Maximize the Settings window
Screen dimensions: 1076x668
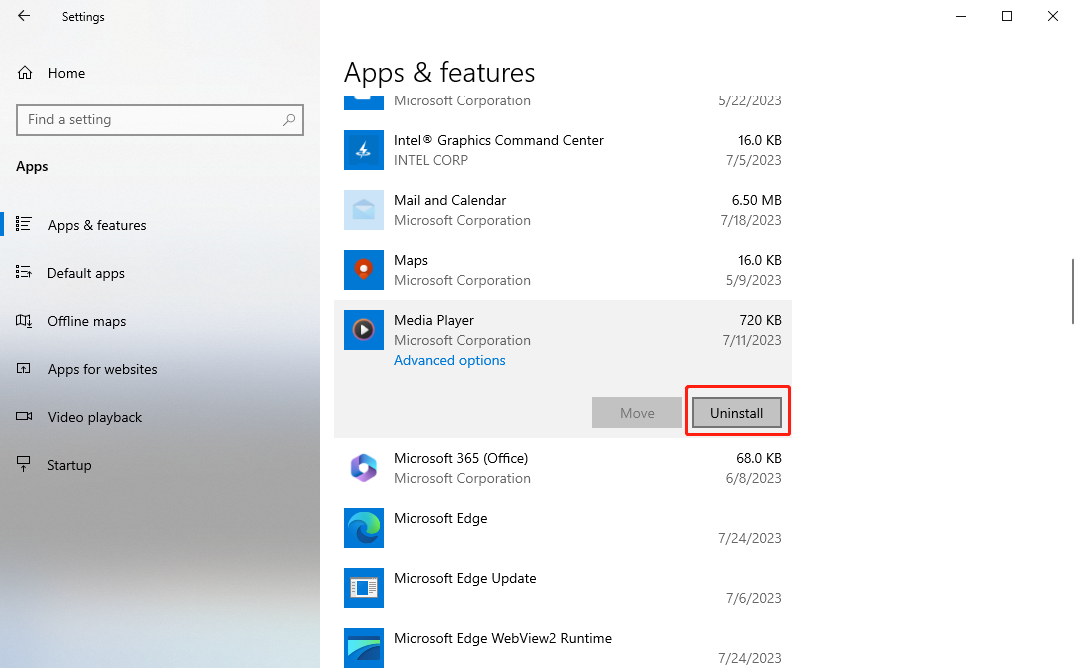[1007, 16]
